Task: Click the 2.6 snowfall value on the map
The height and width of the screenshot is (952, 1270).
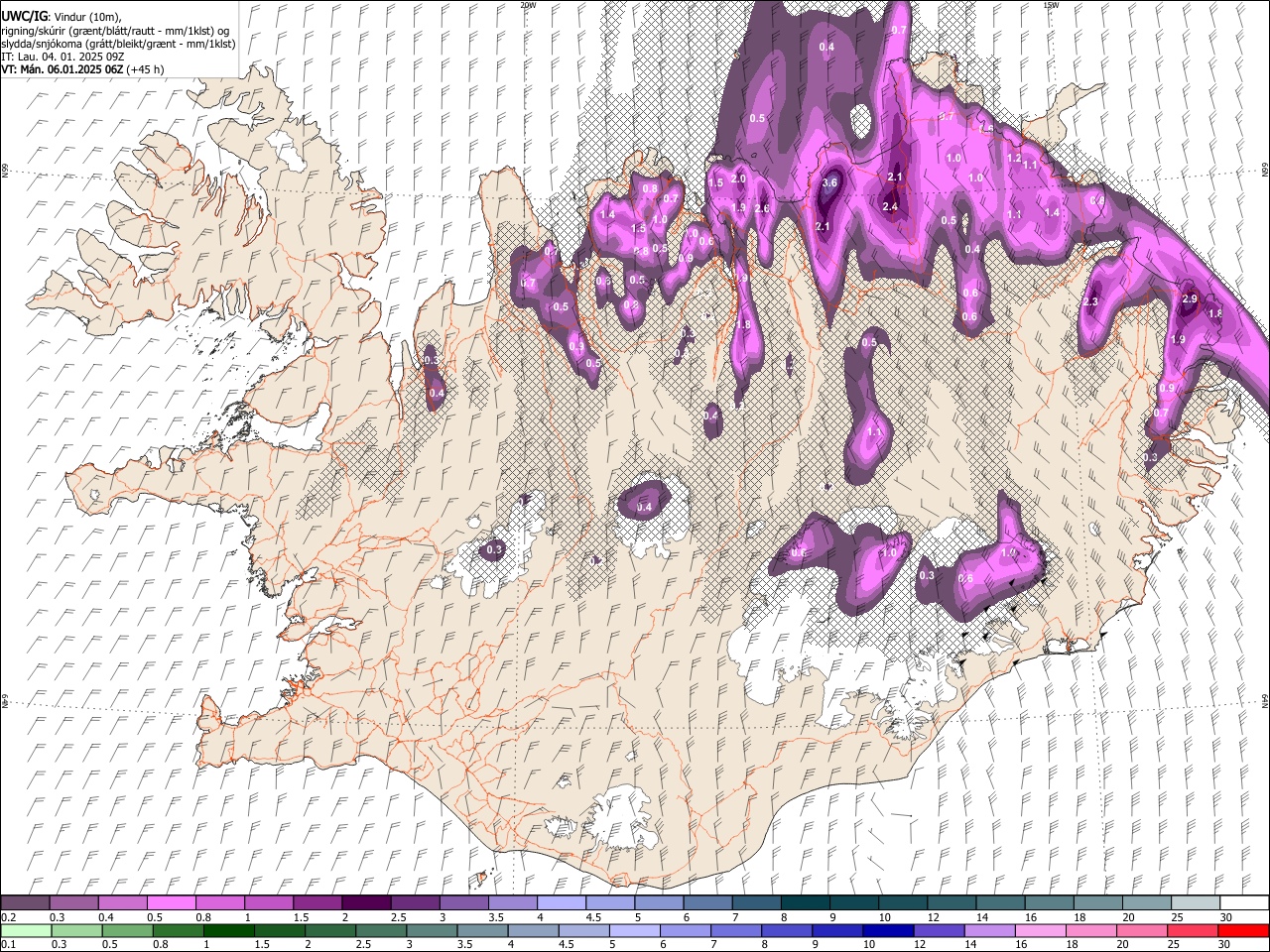Action: click(762, 208)
